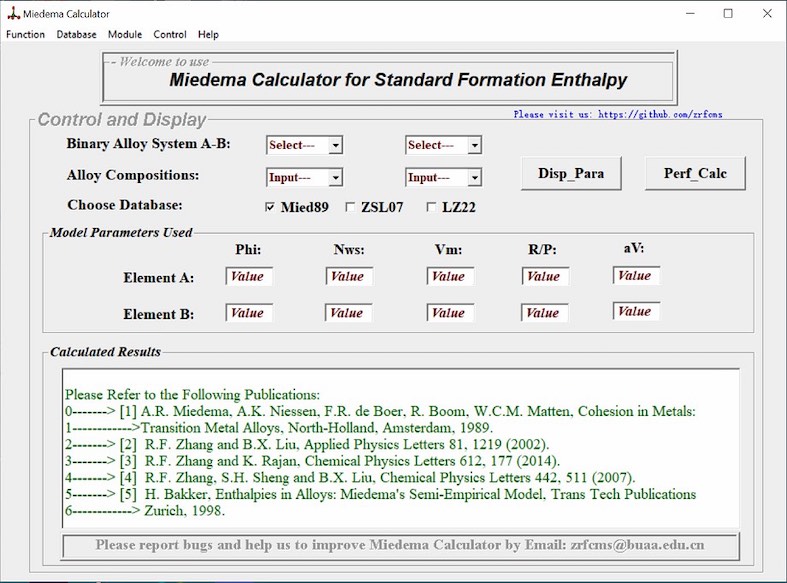Expand the element A Select dropdown
Viewport: 787px width, 583px height.
(x=335, y=146)
